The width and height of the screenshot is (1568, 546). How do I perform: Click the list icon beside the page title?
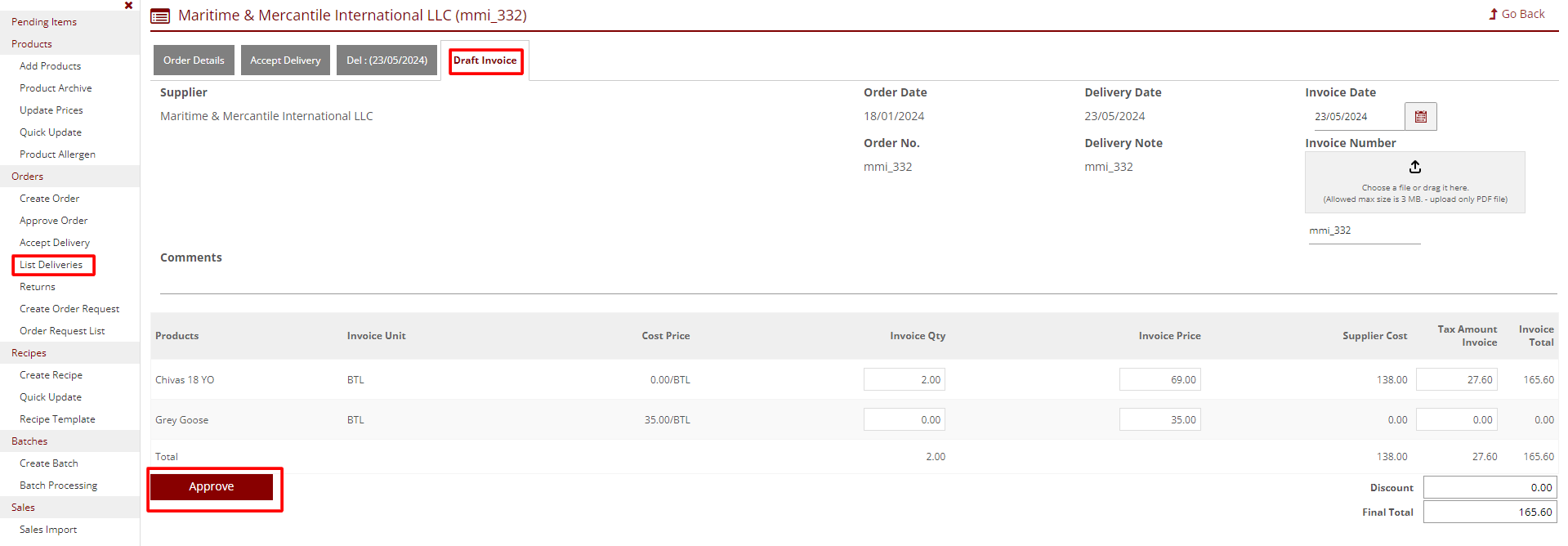click(x=161, y=16)
